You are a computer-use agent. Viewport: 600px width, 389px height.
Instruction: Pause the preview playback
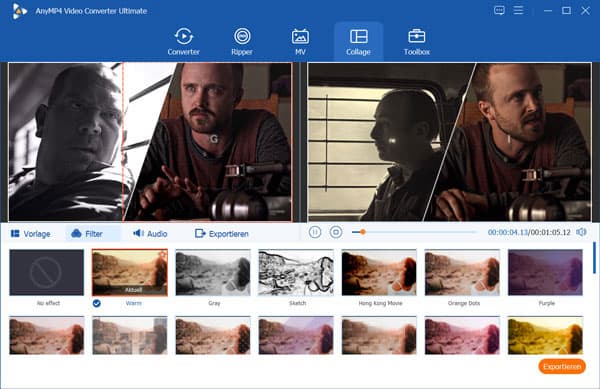(315, 232)
